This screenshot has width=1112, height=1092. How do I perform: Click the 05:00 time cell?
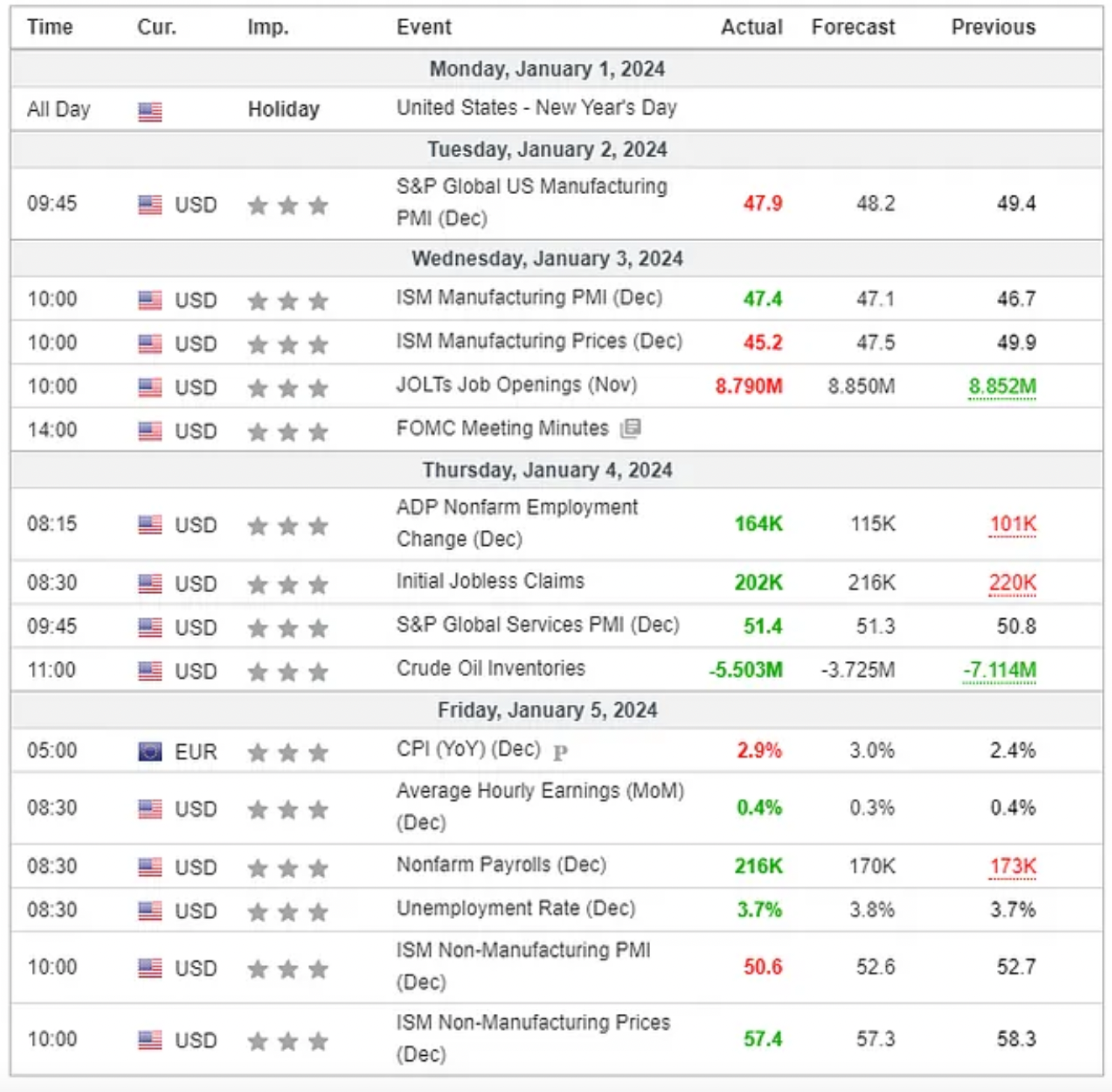click(x=52, y=751)
